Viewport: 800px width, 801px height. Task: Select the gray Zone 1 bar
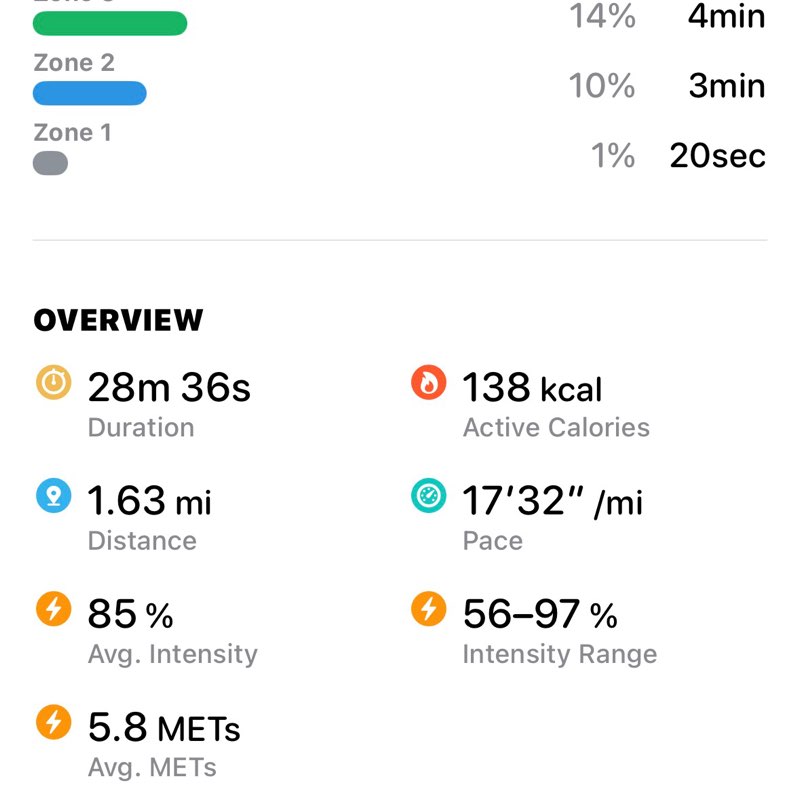click(51, 163)
